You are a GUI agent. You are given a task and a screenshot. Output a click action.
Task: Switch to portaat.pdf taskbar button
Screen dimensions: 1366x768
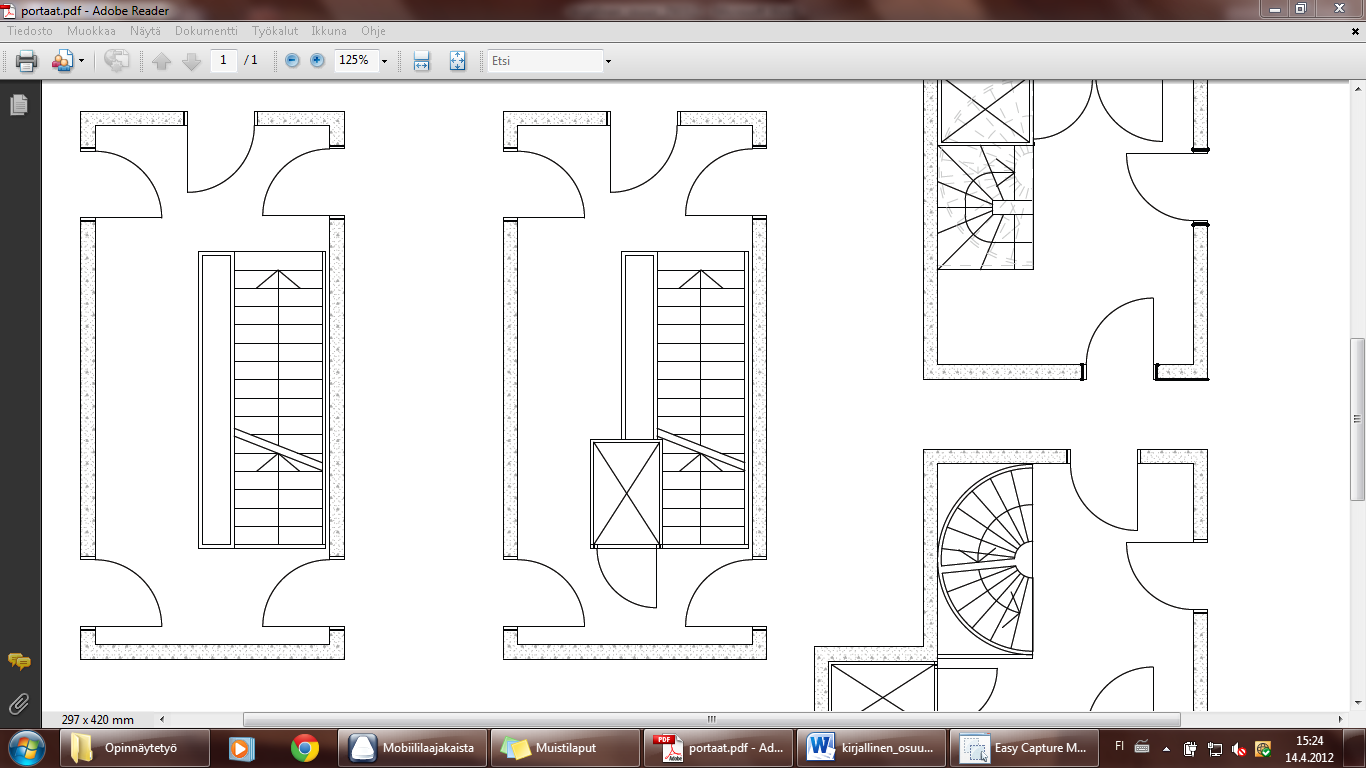click(x=718, y=747)
